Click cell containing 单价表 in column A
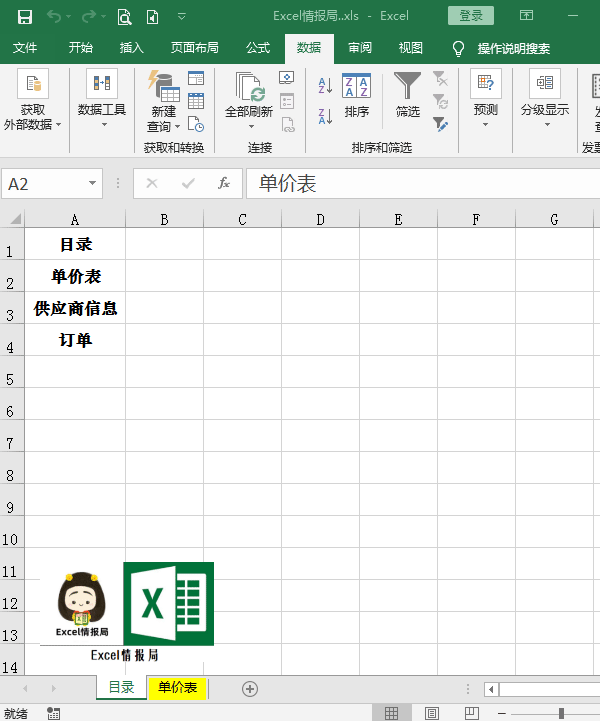Screen dimensions: 600x721 click(75, 276)
